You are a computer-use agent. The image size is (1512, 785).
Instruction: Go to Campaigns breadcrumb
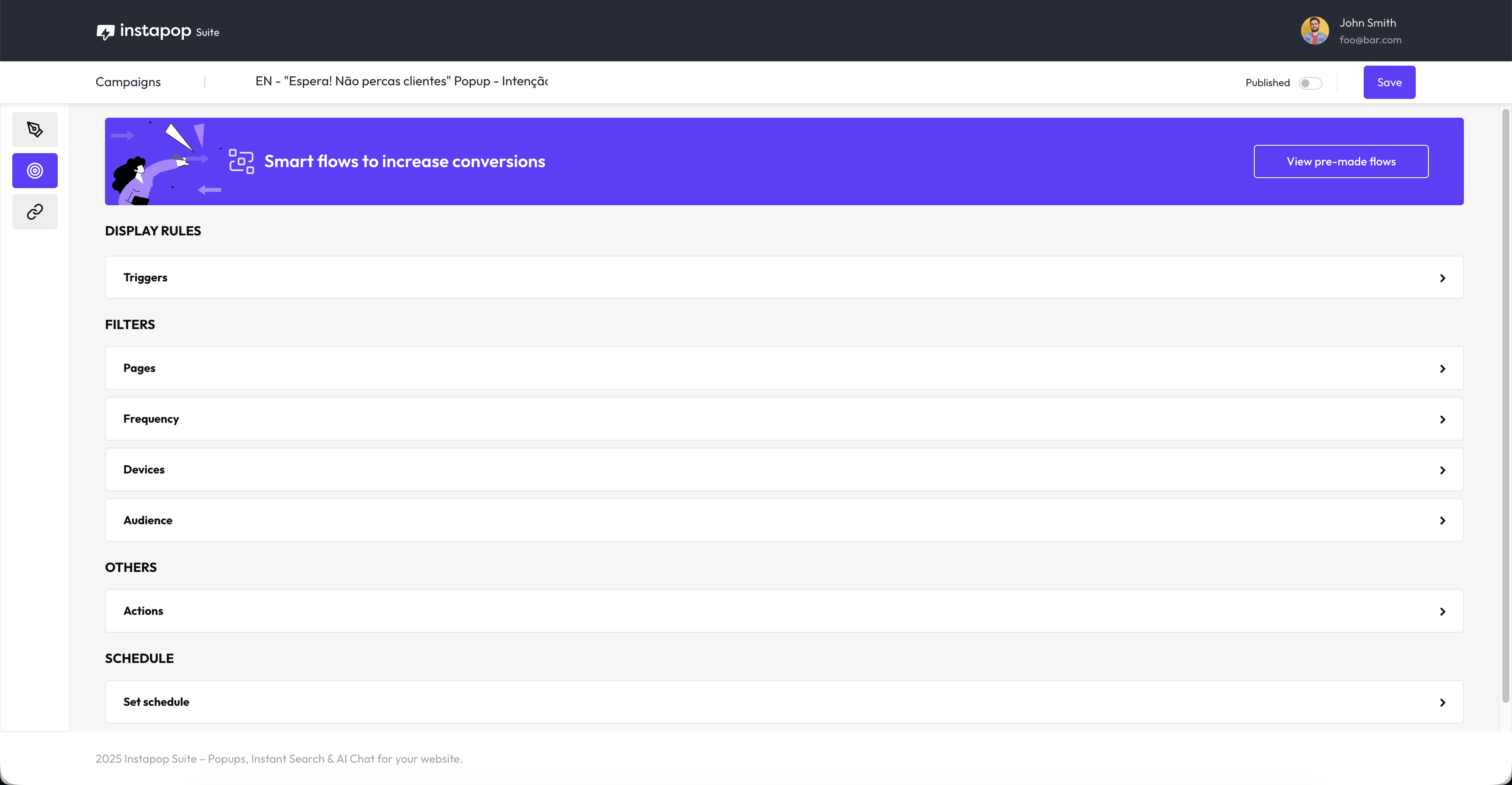pyautogui.click(x=128, y=82)
